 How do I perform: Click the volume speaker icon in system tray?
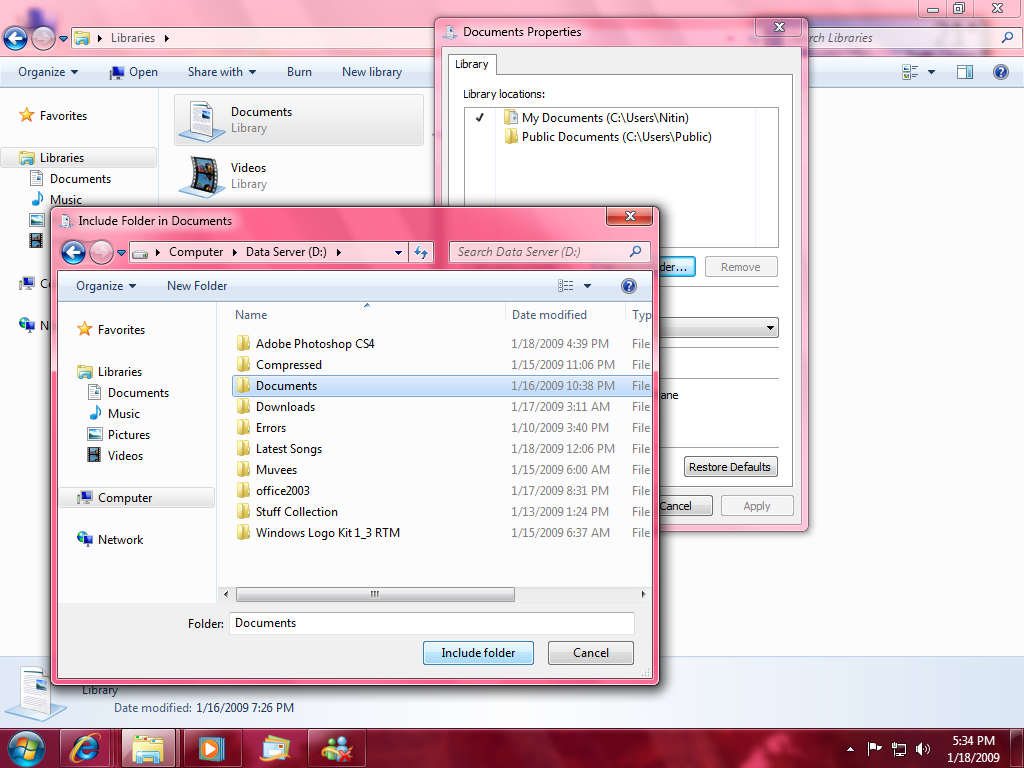click(x=922, y=748)
